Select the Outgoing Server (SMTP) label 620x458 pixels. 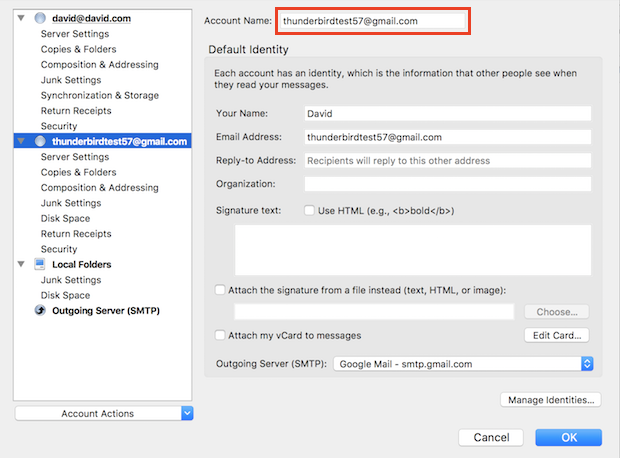pos(106,310)
